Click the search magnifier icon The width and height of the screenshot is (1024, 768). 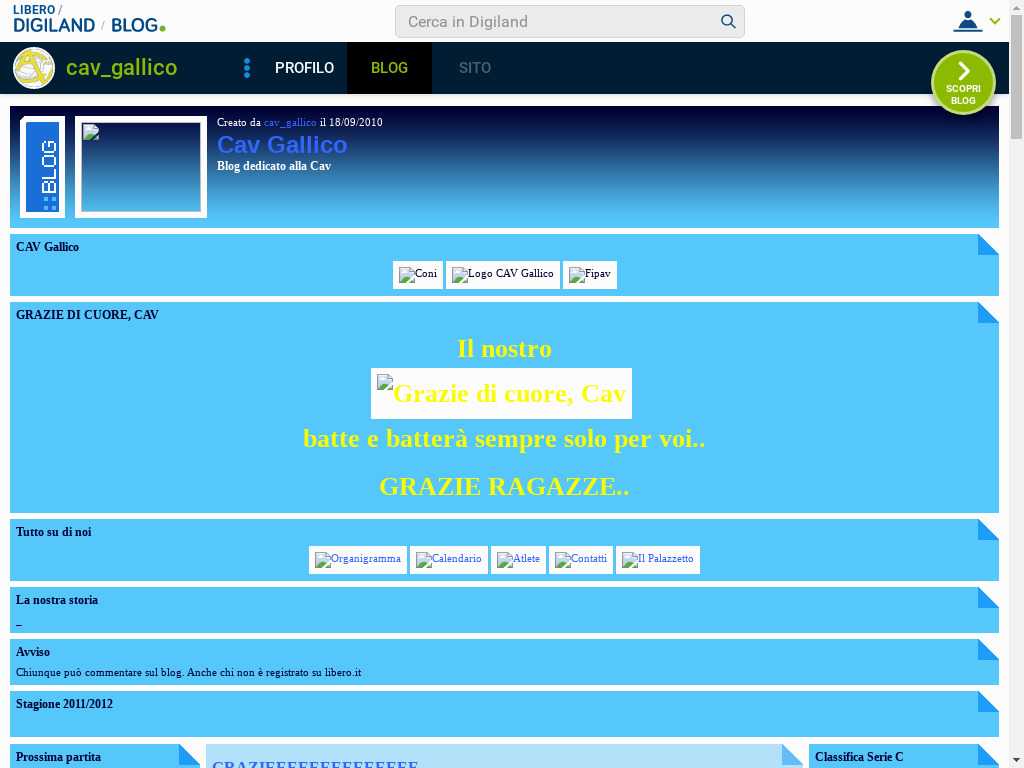coord(728,21)
